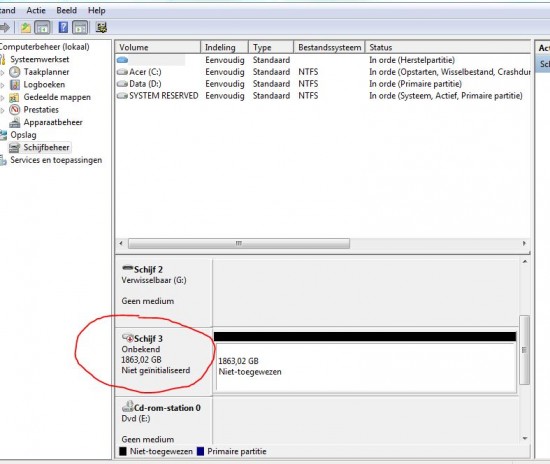The height and width of the screenshot is (464, 550).
Task: Click the blue Help question mark icon
Action: coord(63,27)
